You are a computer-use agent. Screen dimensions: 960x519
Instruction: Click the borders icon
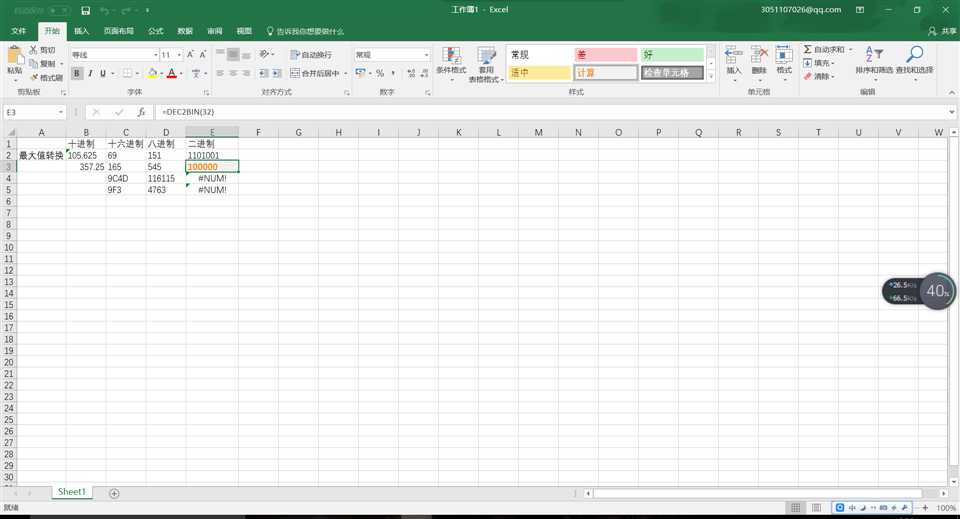tap(127, 73)
